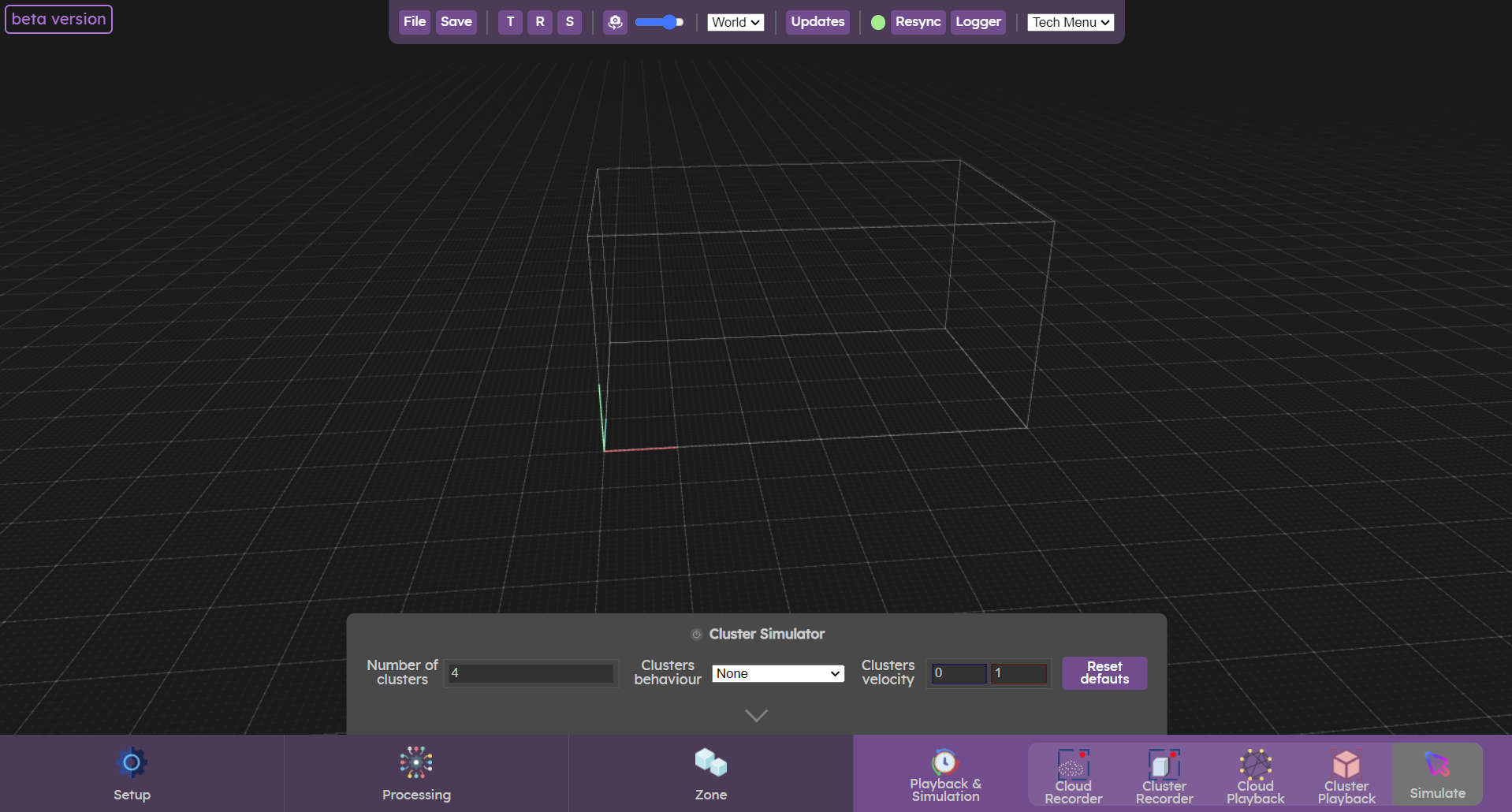Select the Cloud Playback tool
The width and height of the screenshot is (1512, 812).
coord(1255,773)
